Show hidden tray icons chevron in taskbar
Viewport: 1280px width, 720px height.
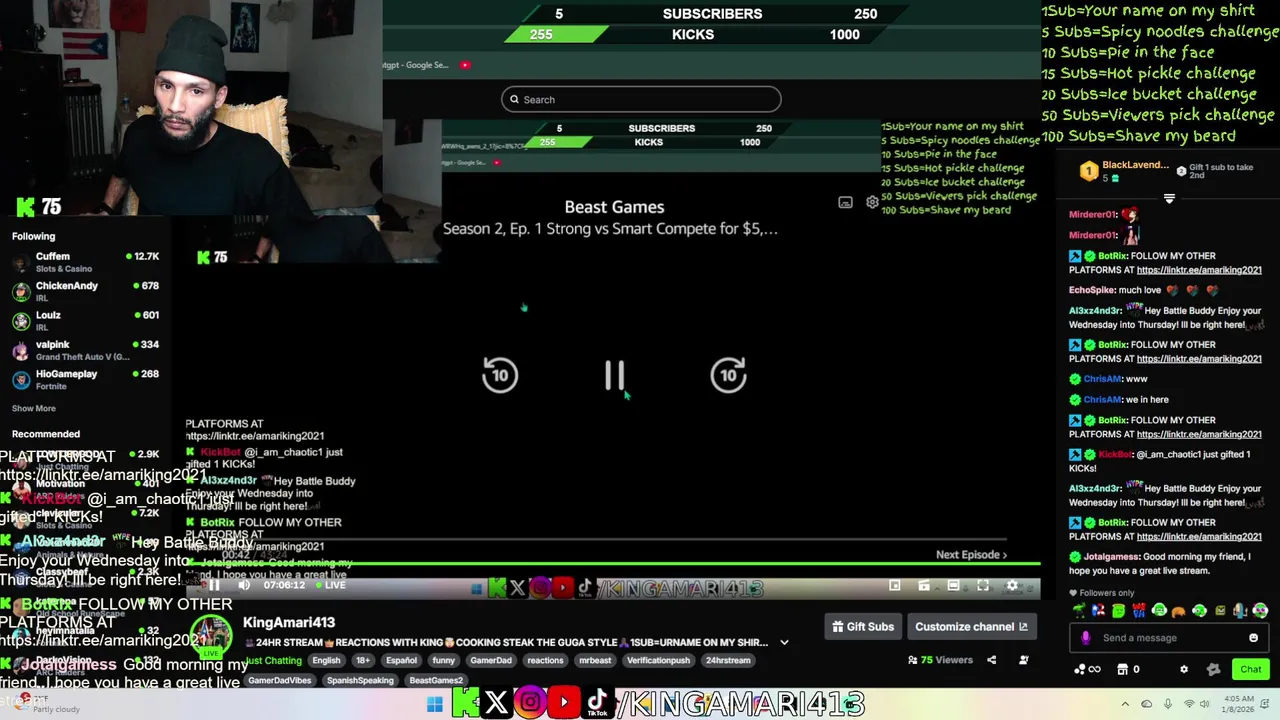1125,704
